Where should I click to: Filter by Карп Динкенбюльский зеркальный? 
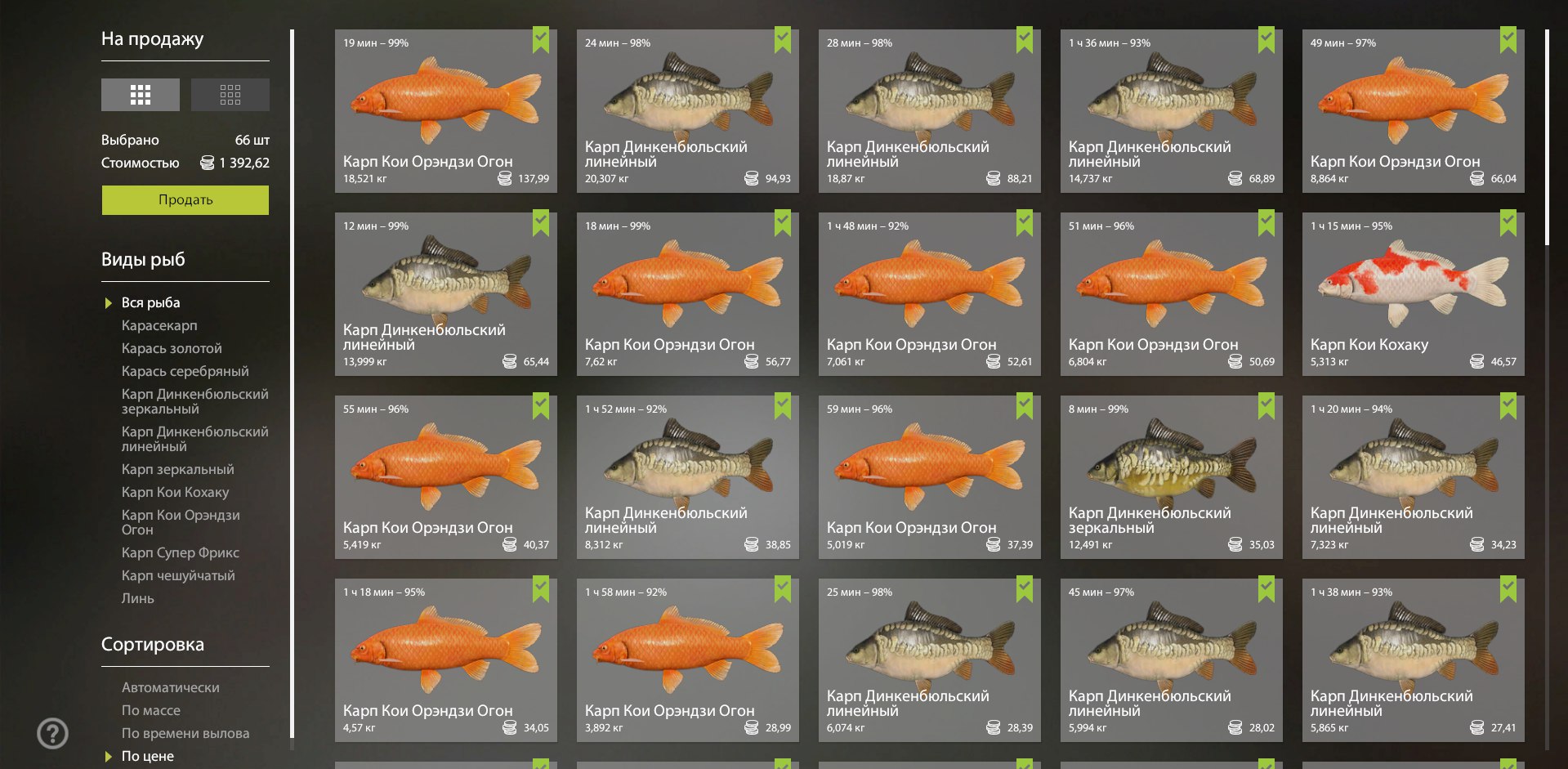click(x=194, y=401)
